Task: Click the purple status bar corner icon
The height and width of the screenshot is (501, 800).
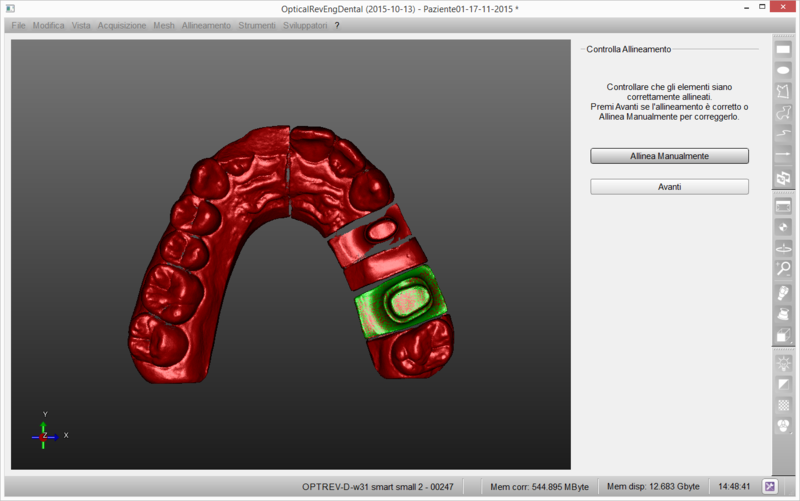Action: pos(771,486)
